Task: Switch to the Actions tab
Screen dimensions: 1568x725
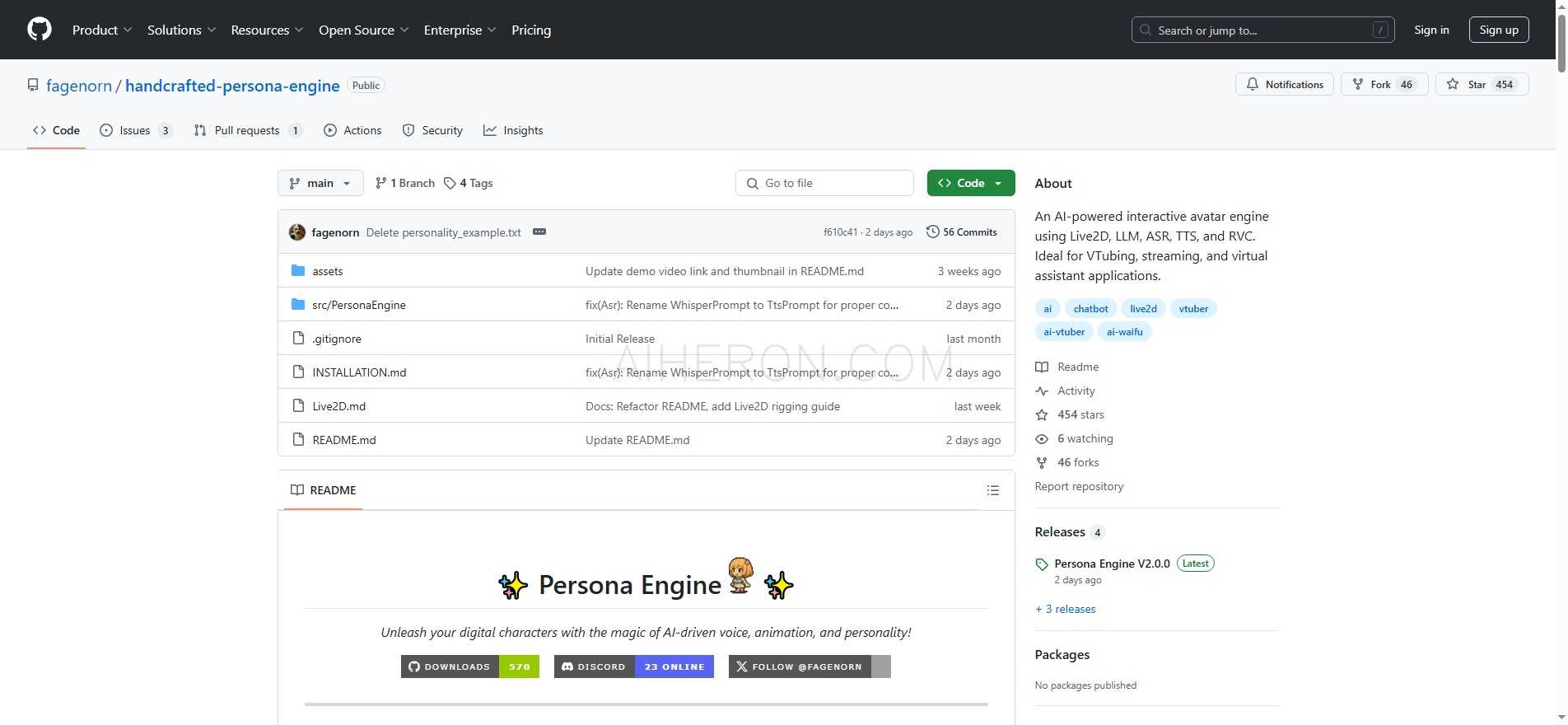Action: click(352, 130)
